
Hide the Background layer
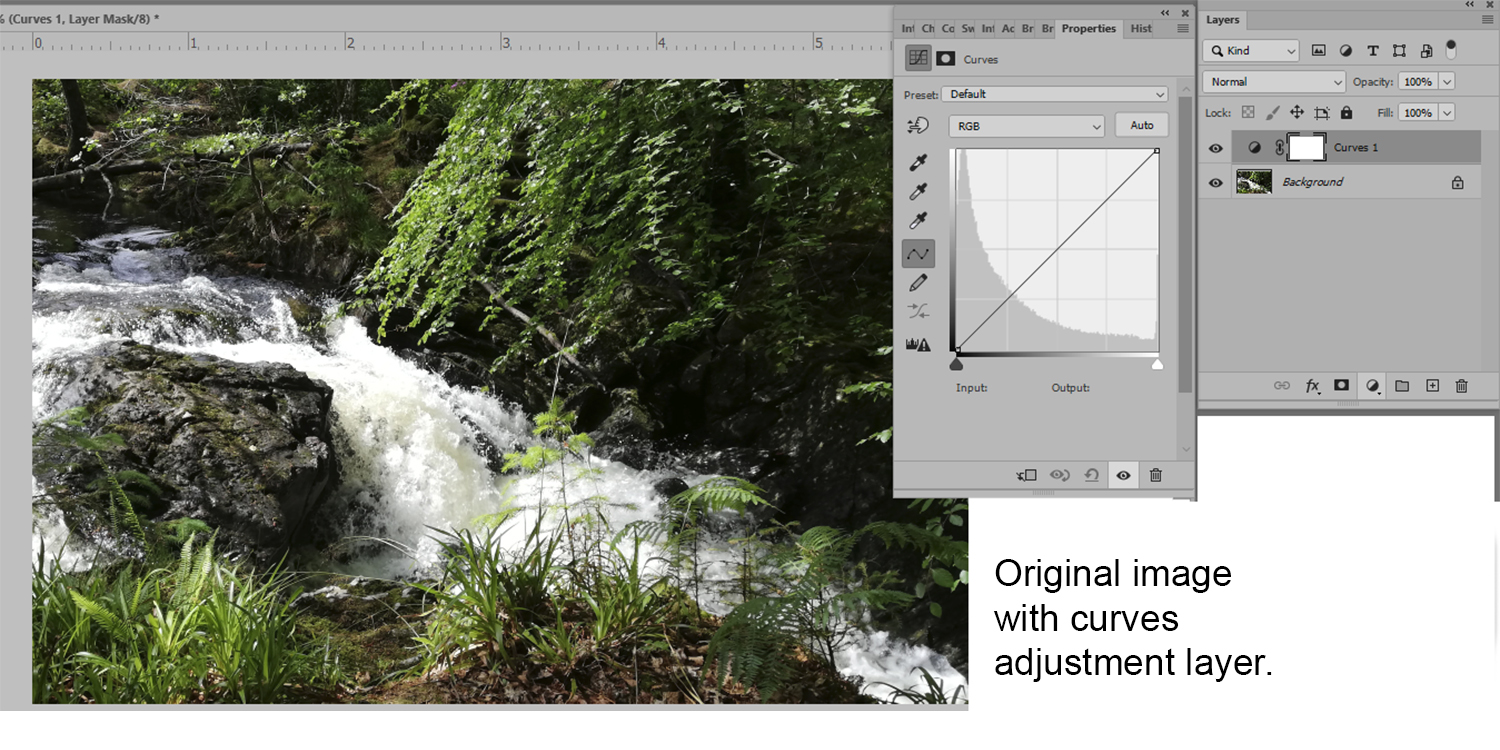click(x=1215, y=181)
